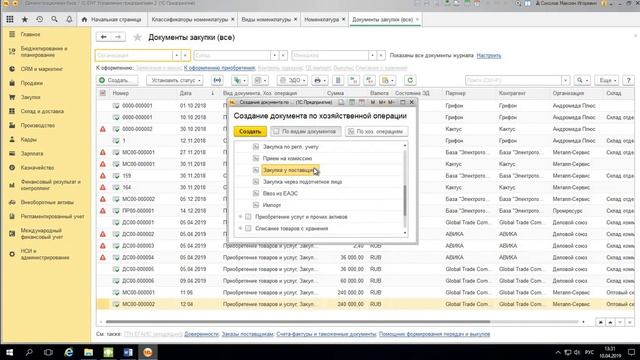Switch to the Номенклатура tab
640x360 pixels.
(x=322, y=20)
